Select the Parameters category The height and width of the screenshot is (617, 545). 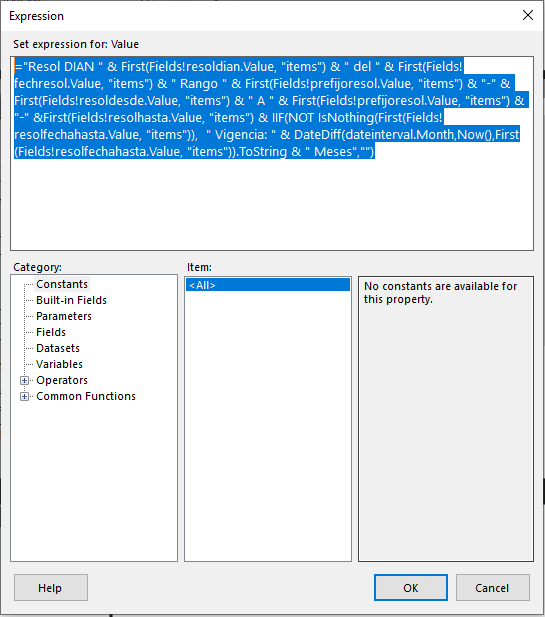(x=64, y=316)
